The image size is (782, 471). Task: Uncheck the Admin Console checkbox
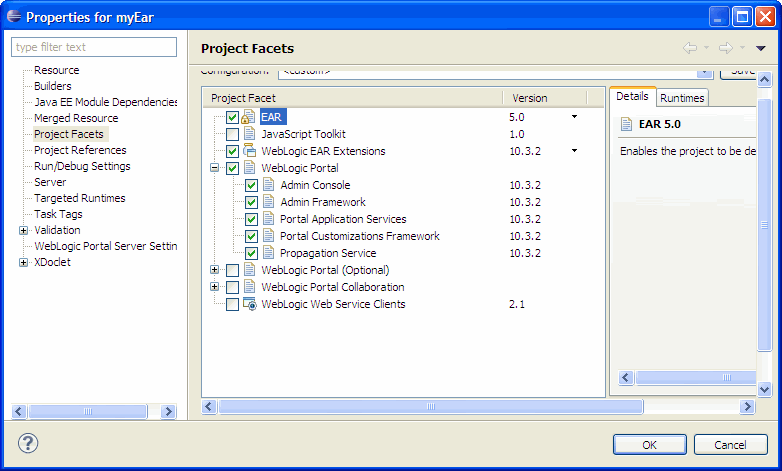point(251,185)
